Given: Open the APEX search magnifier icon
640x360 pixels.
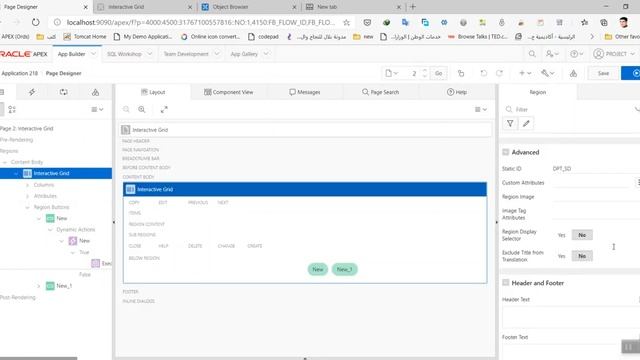Looking at the screenshot, I should point(532,54).
